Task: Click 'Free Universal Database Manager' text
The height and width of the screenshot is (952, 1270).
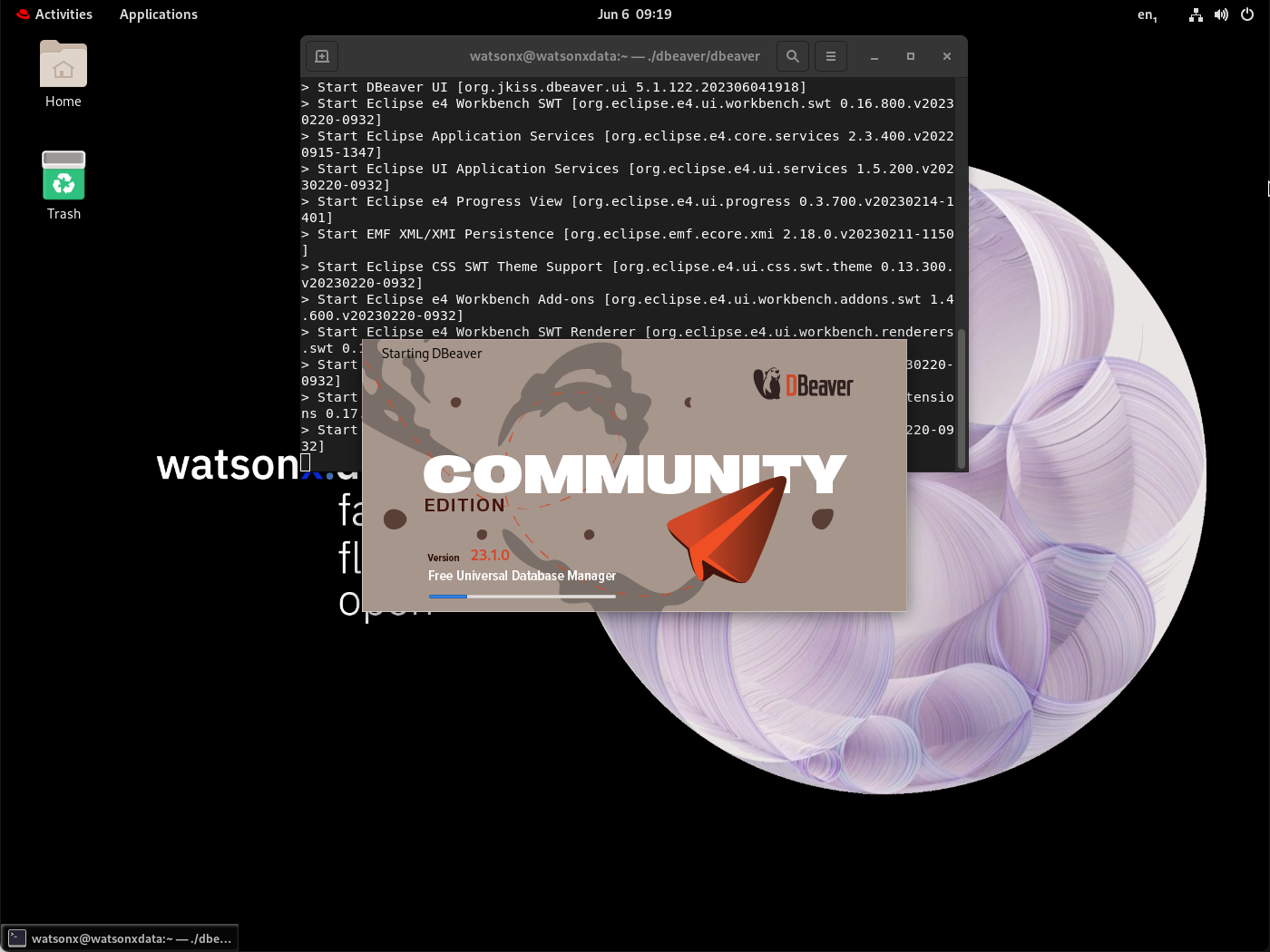Action: coord(522,576)
